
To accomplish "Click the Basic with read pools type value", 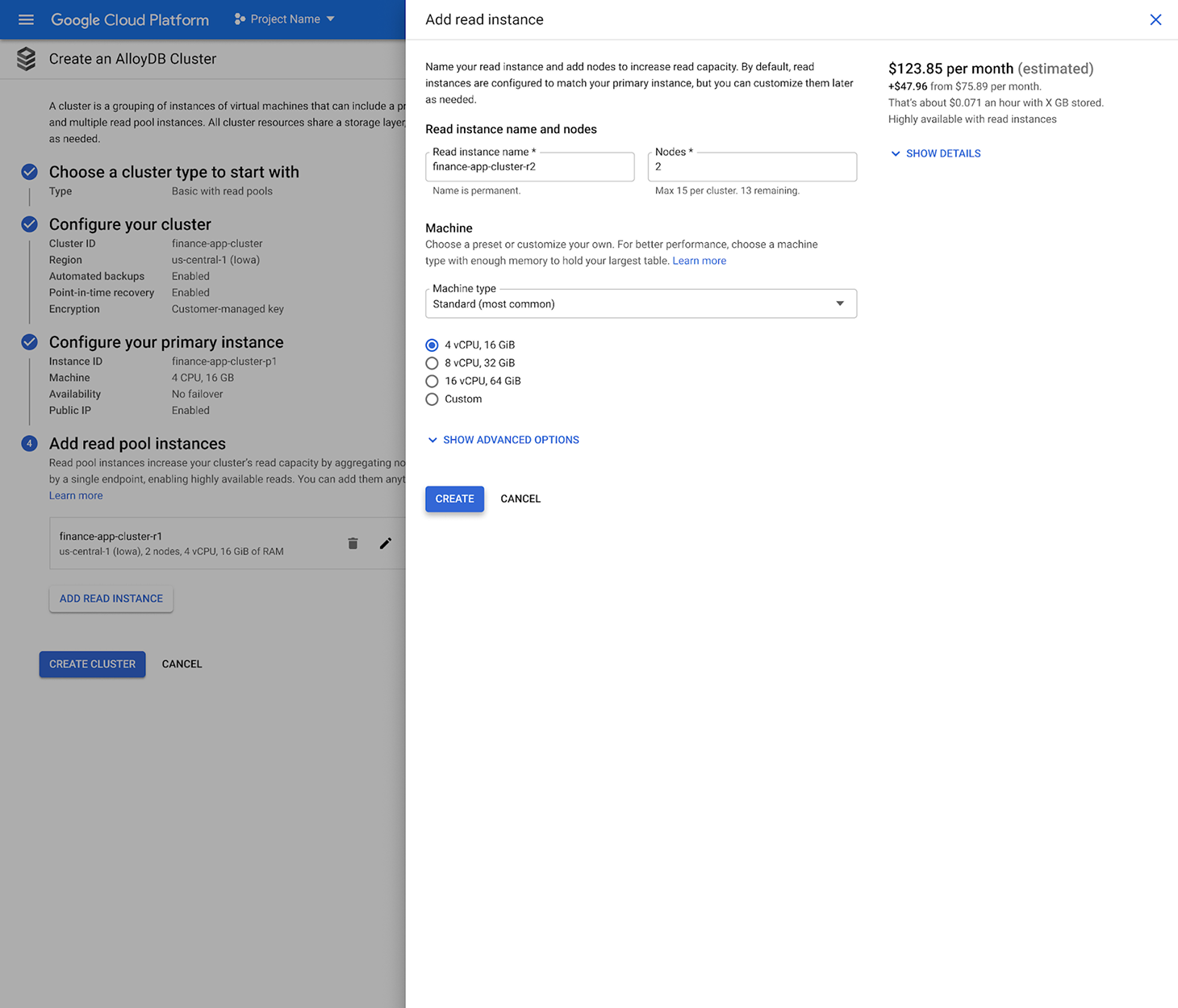I will [222, 191].
